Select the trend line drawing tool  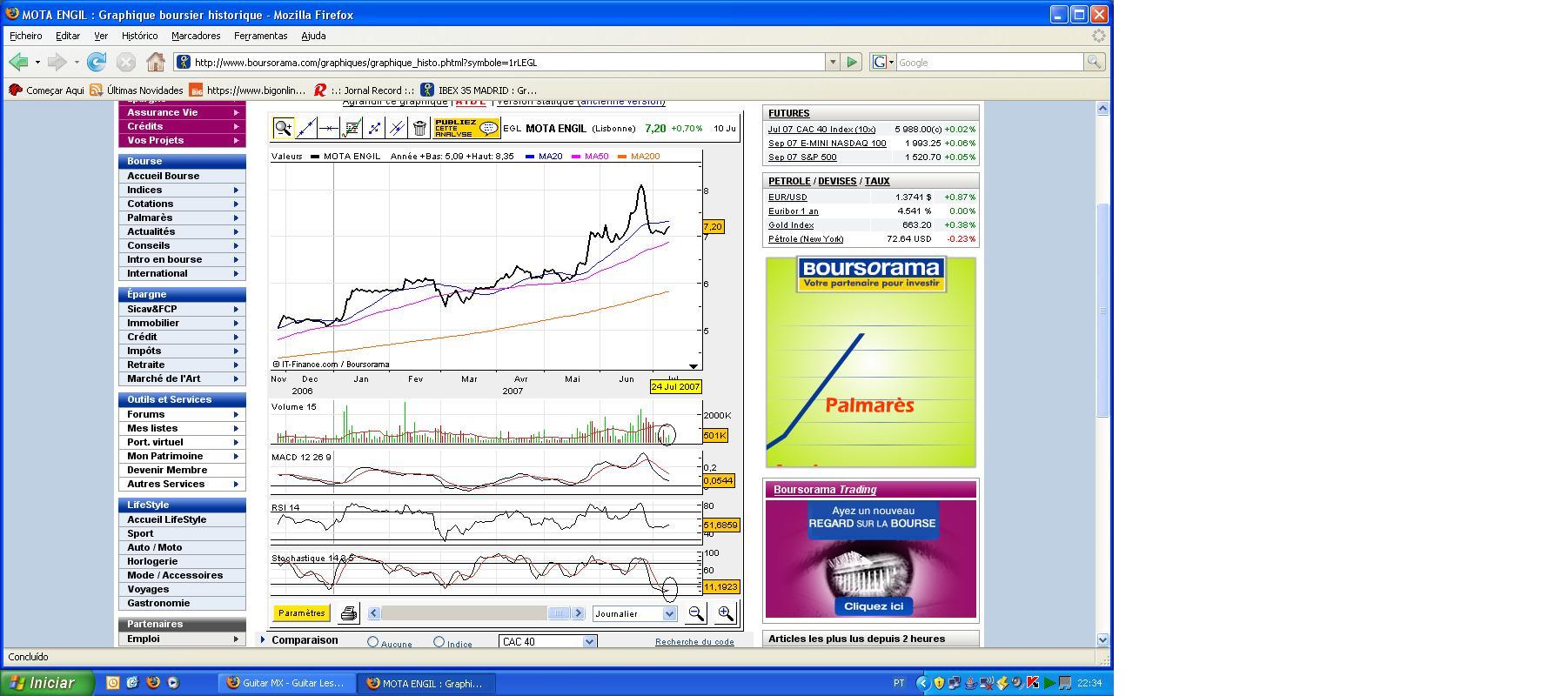coord(306,128)
